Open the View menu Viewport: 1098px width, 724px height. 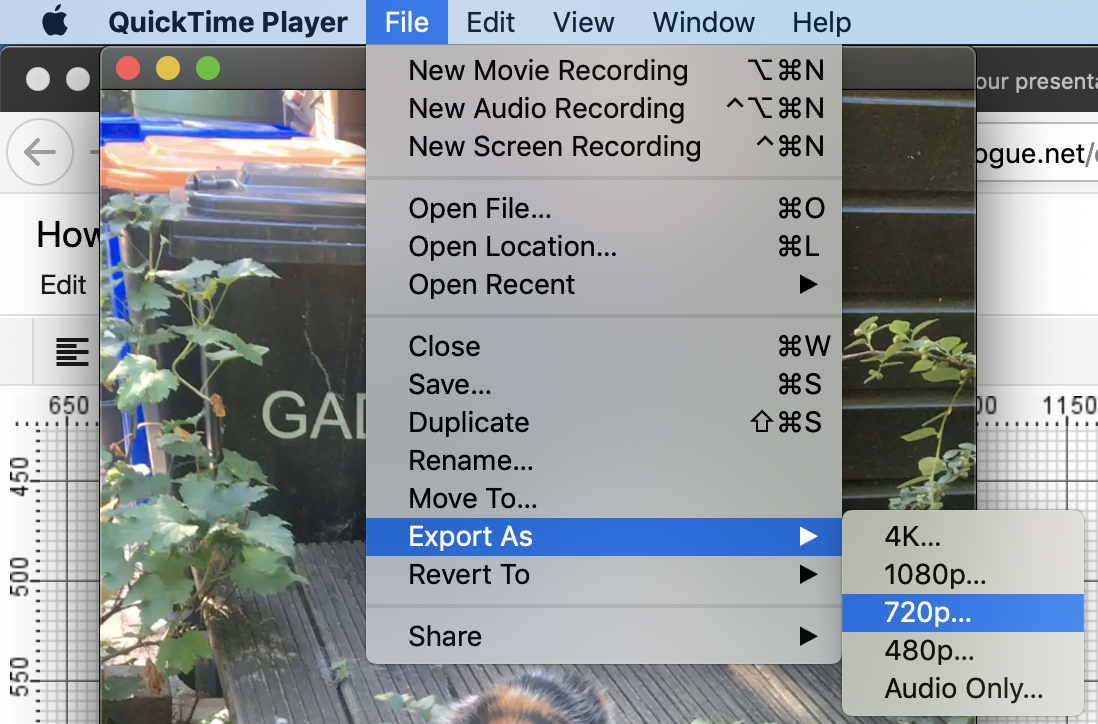coord(584,22)
